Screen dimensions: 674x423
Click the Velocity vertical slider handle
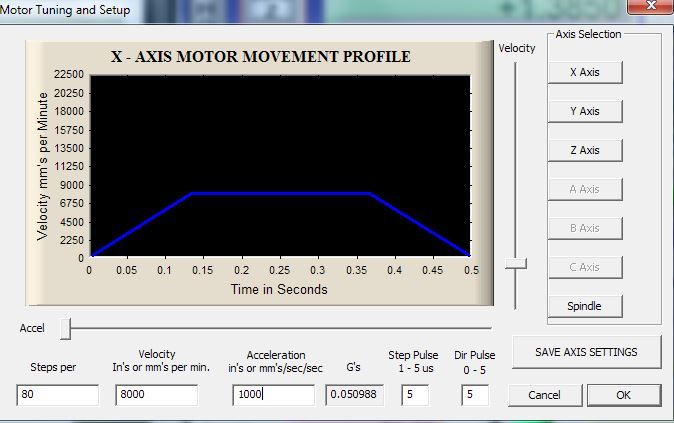(x=515, y=264)
